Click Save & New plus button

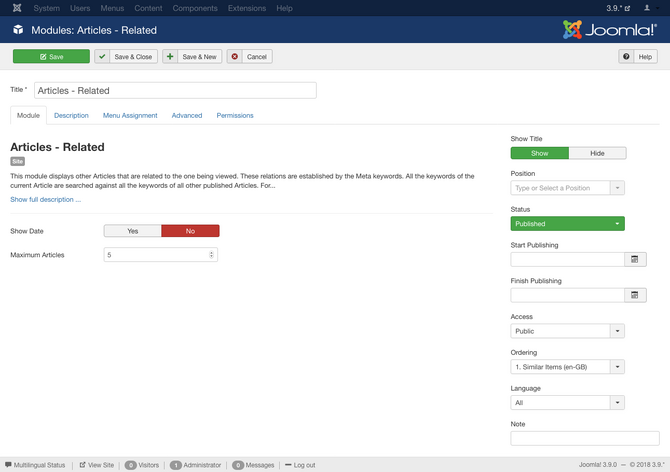171,57
